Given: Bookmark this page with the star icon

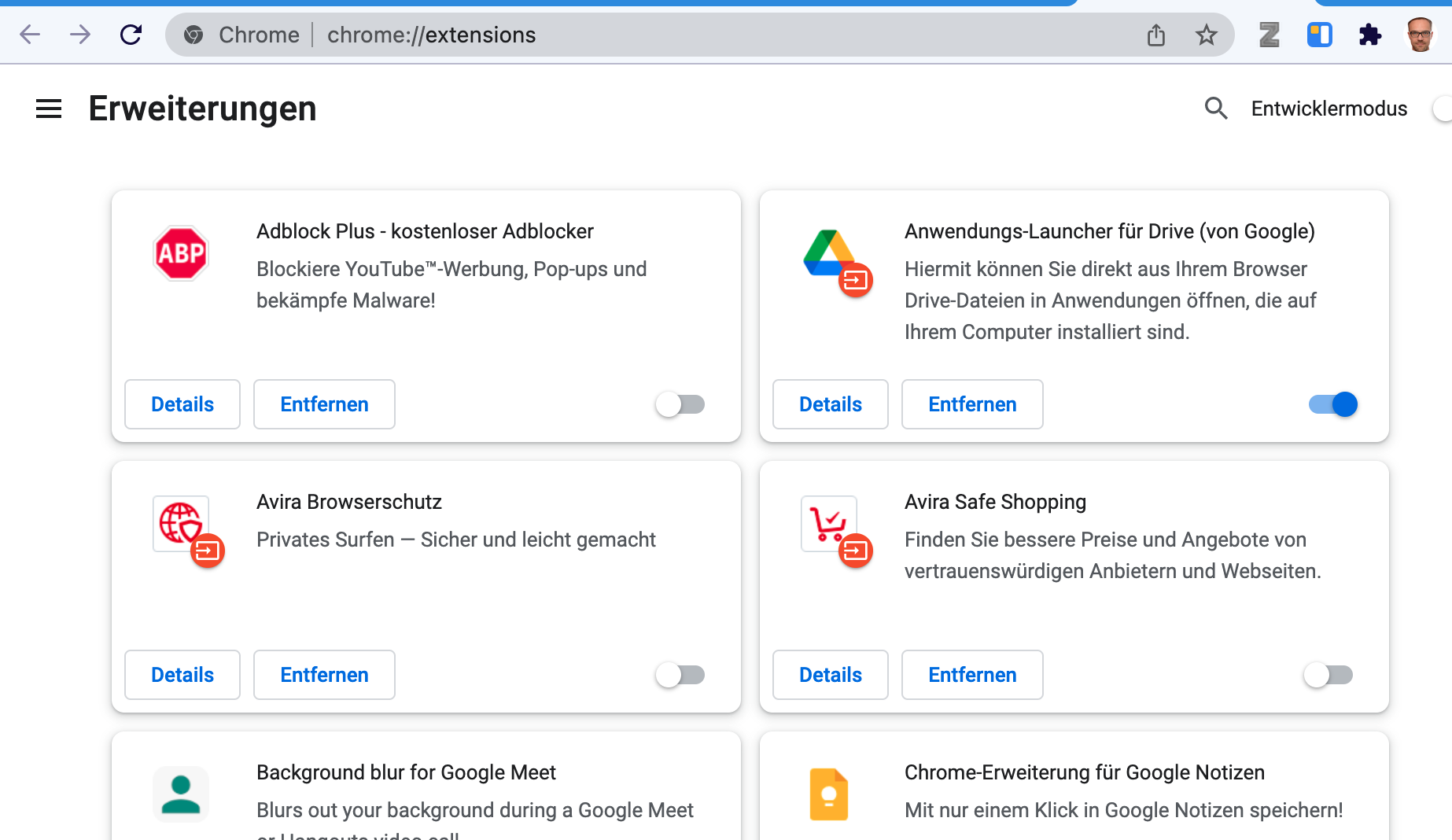Looking at the screenshot, I should click(x=1206, y=35).
